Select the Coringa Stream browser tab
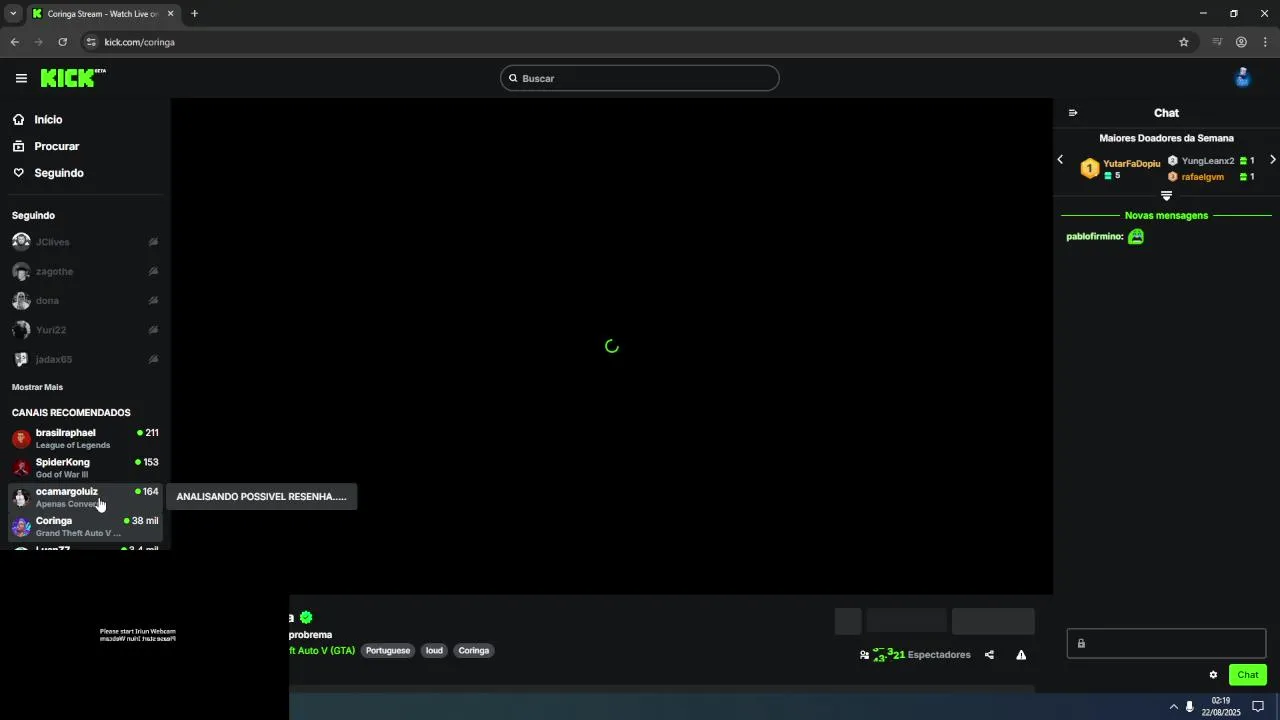This screenshot has height=720, width=1280. 103,14
